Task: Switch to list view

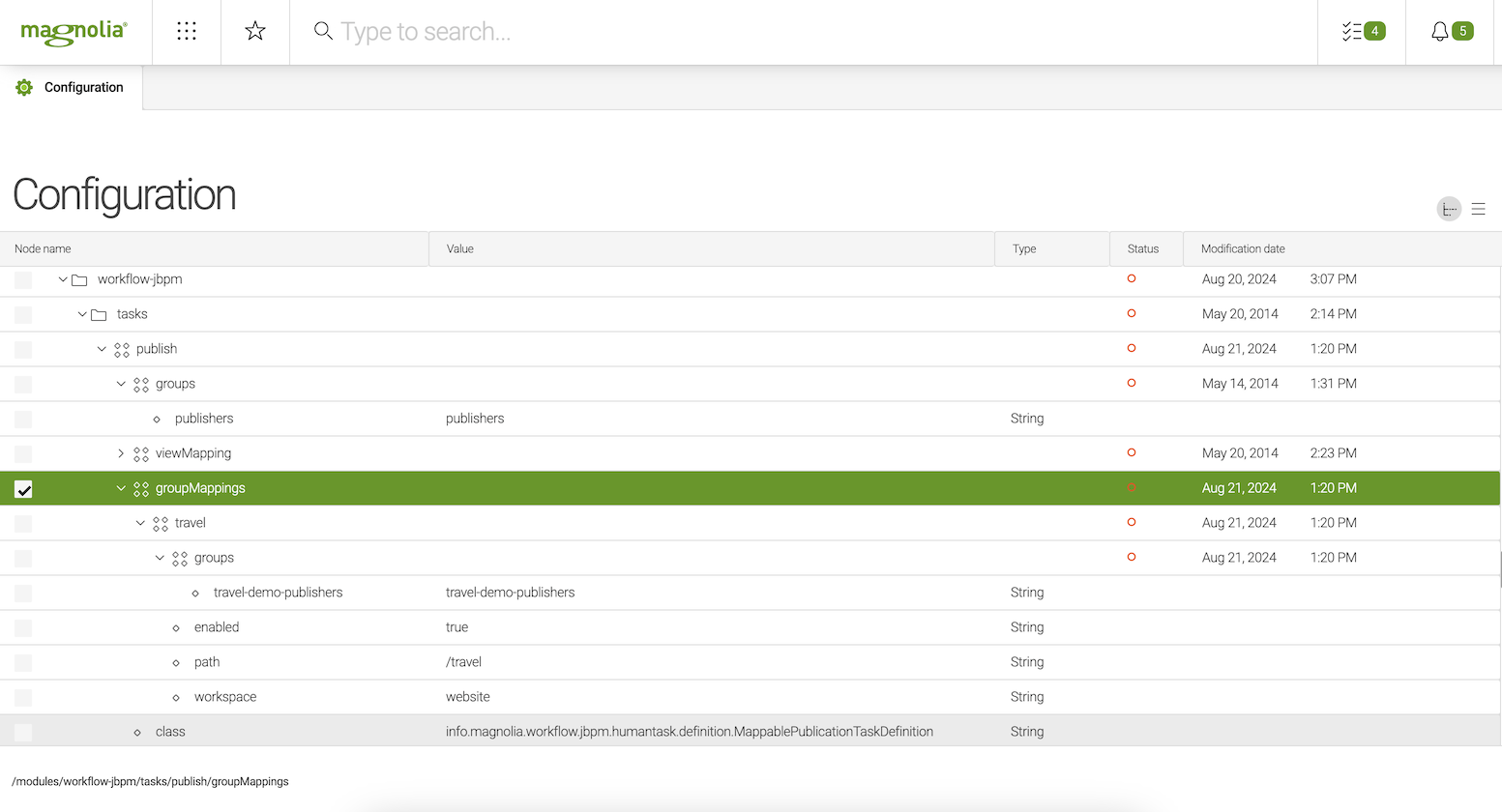Action: tap(1478, 209)
